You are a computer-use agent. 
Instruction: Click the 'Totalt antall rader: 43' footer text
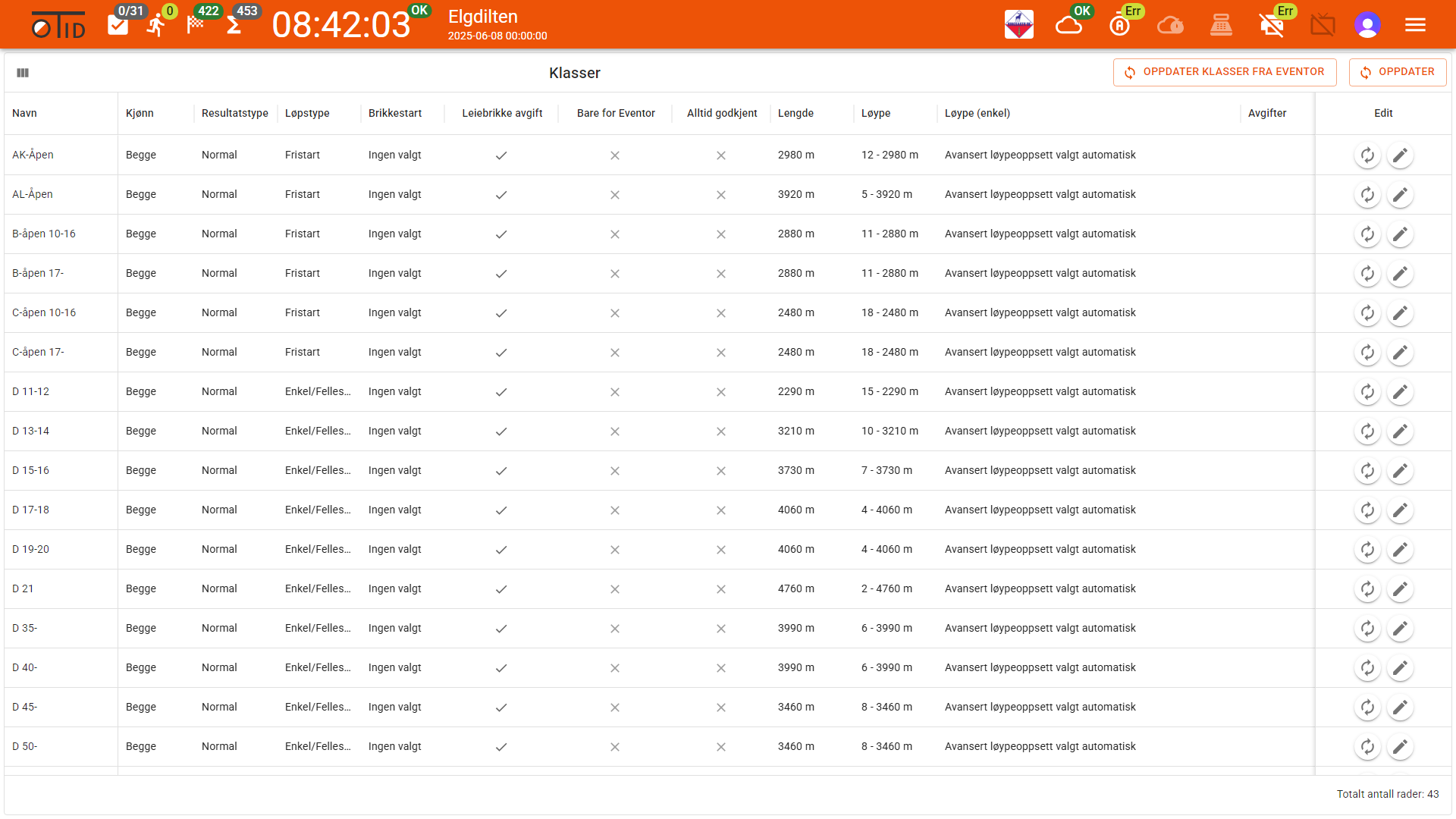click(1388, 794)
